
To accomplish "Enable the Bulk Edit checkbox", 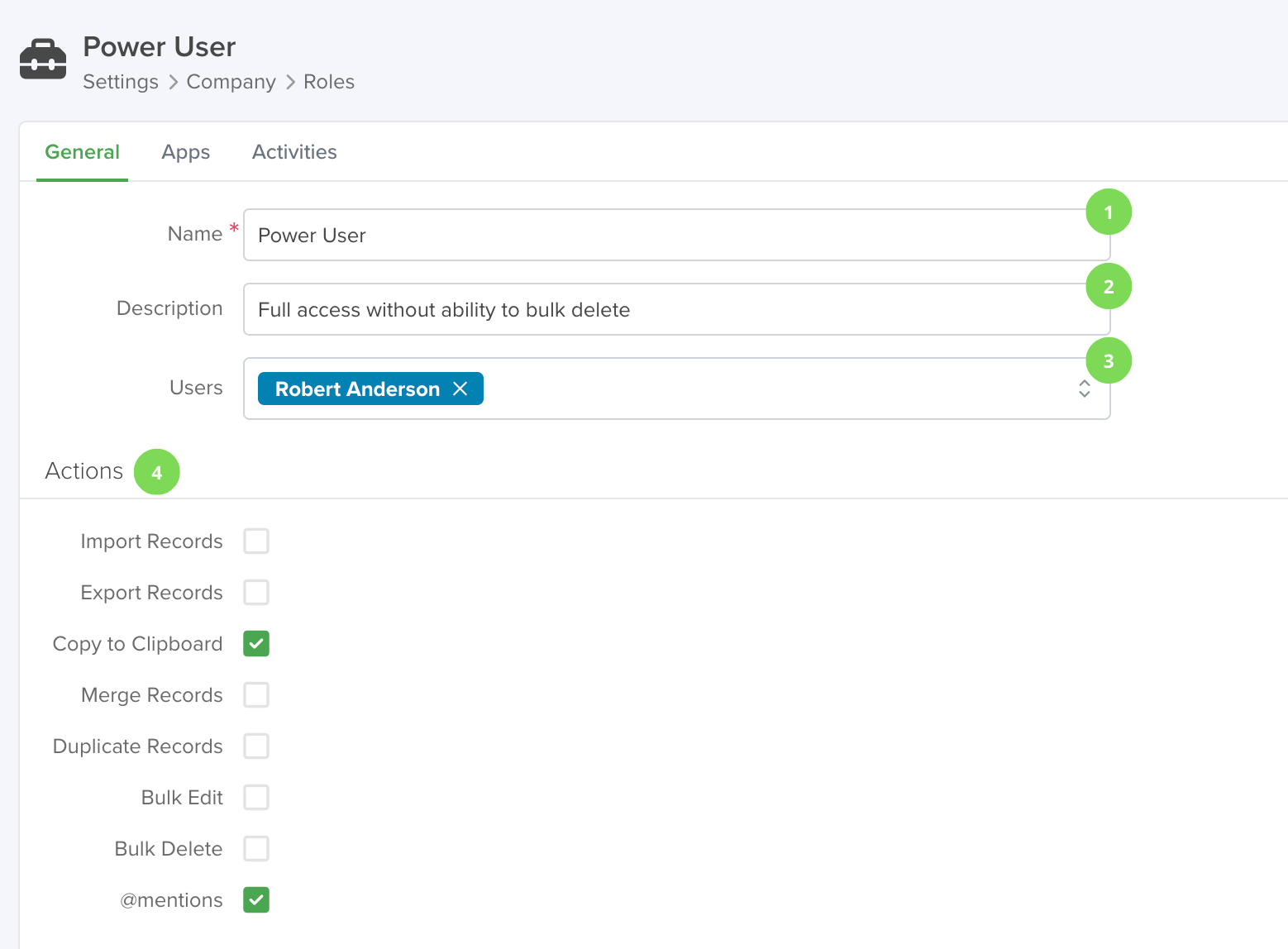I will tap(256, 798).
